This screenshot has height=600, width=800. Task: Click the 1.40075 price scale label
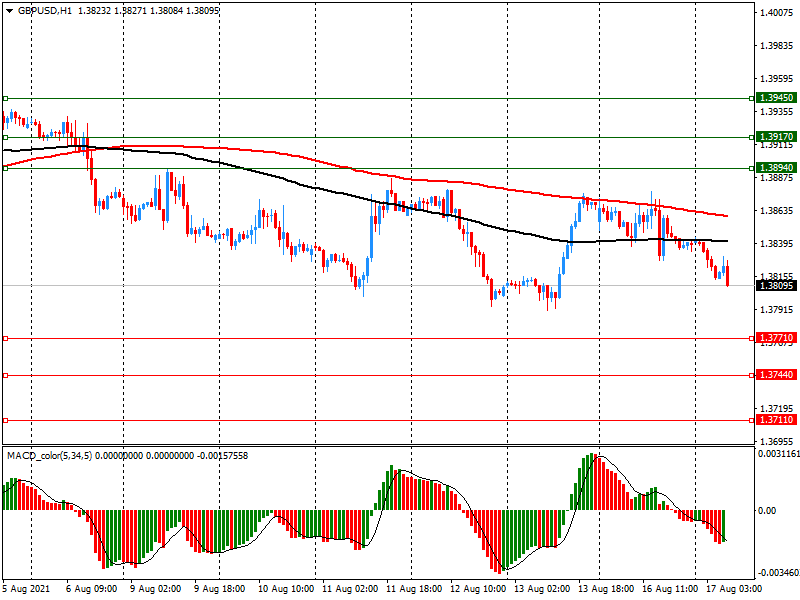(777, 13)
